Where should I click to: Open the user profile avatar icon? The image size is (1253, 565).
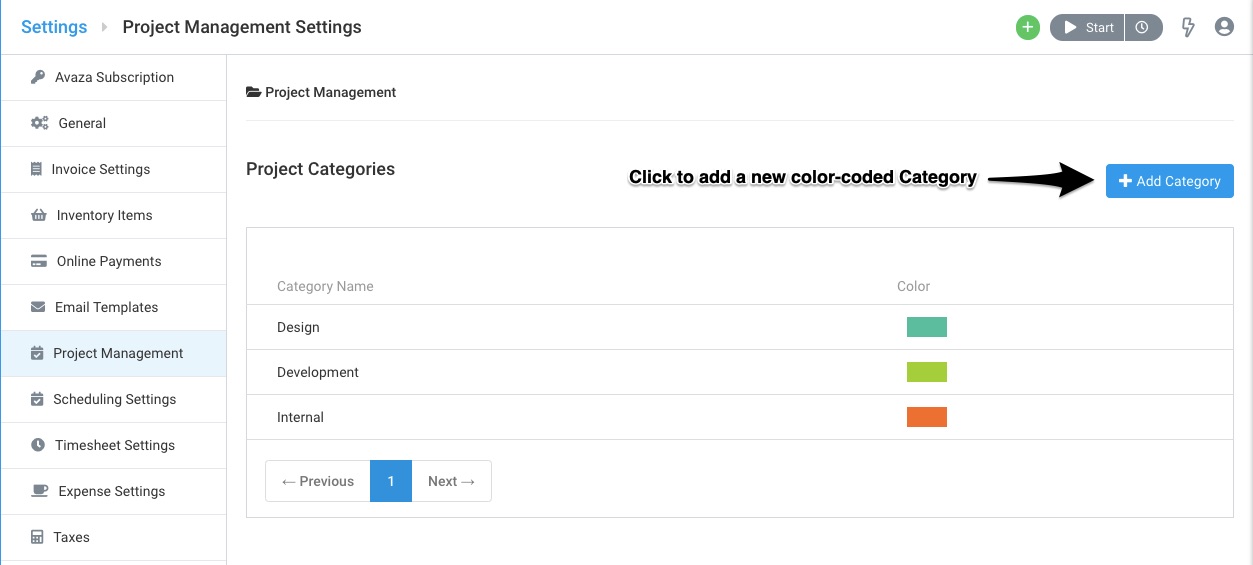point(1224,27)
